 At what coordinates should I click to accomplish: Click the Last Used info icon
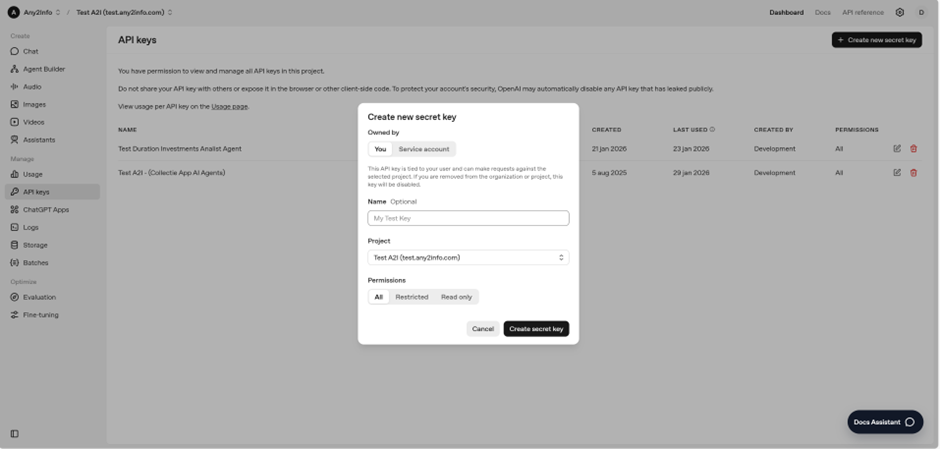(712, 130)
